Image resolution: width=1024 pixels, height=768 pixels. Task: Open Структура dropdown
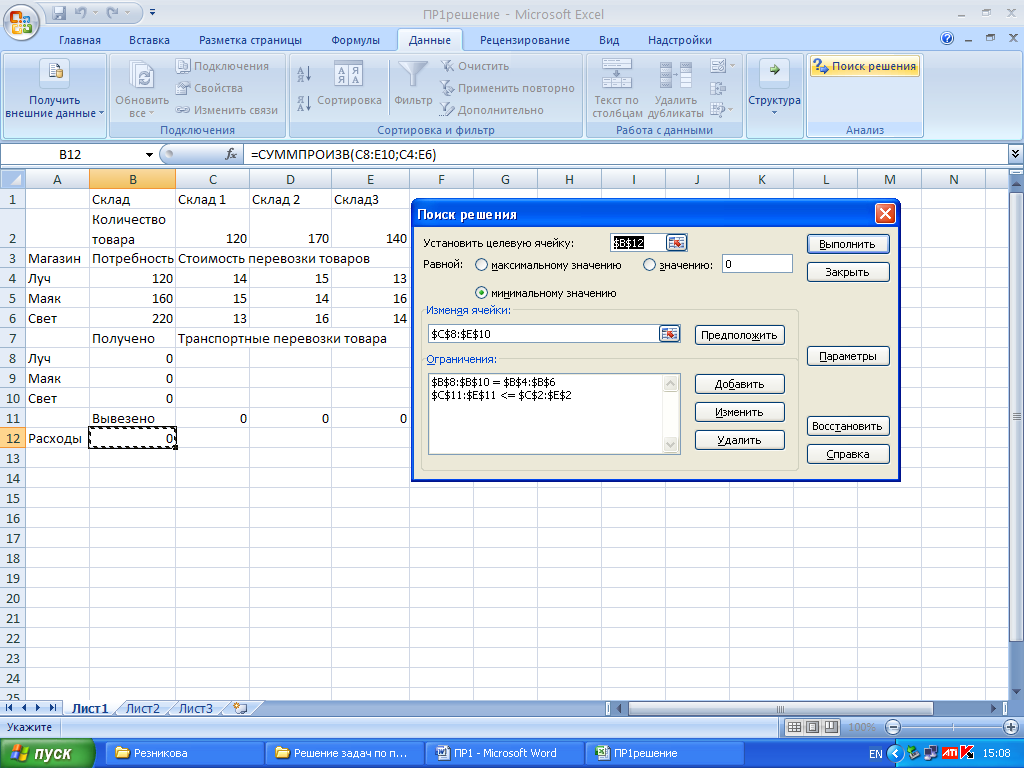pos(774,88)
